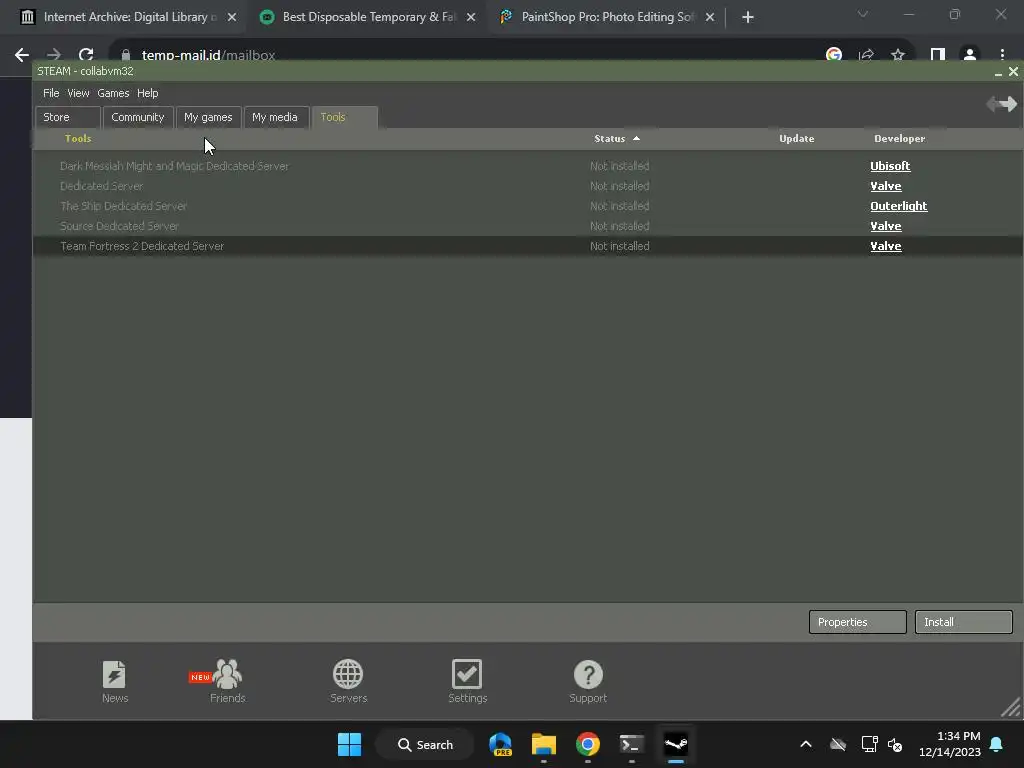The width and height of the screenshot is (1024, 768).
Task: Switch to the My media tab
Action: tap(275, 117)
